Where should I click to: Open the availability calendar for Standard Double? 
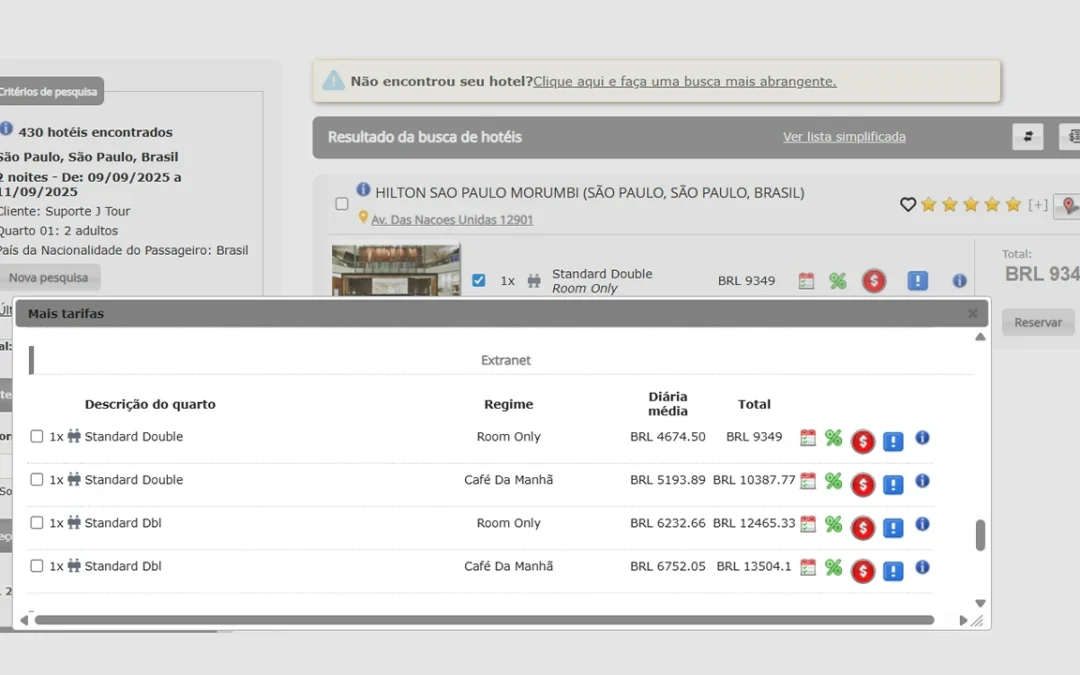(806, 438)
